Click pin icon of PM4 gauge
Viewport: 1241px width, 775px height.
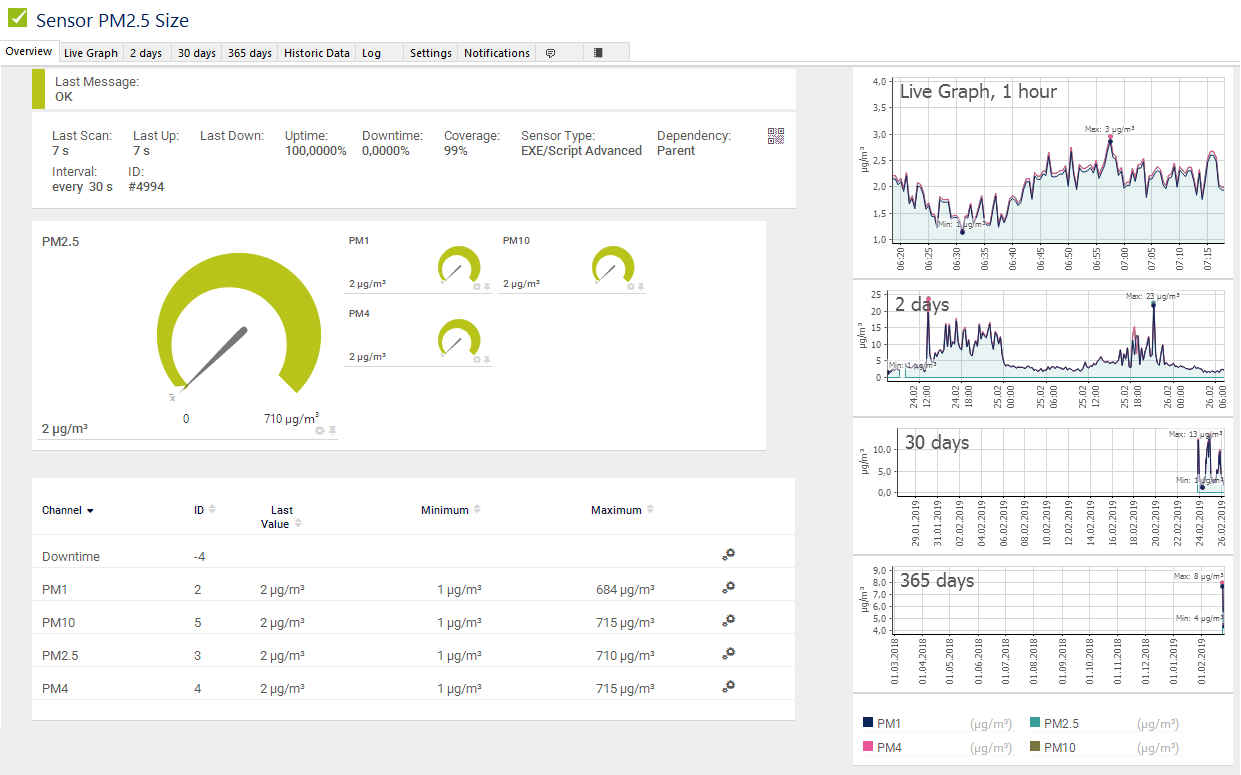tap(487, 359)
